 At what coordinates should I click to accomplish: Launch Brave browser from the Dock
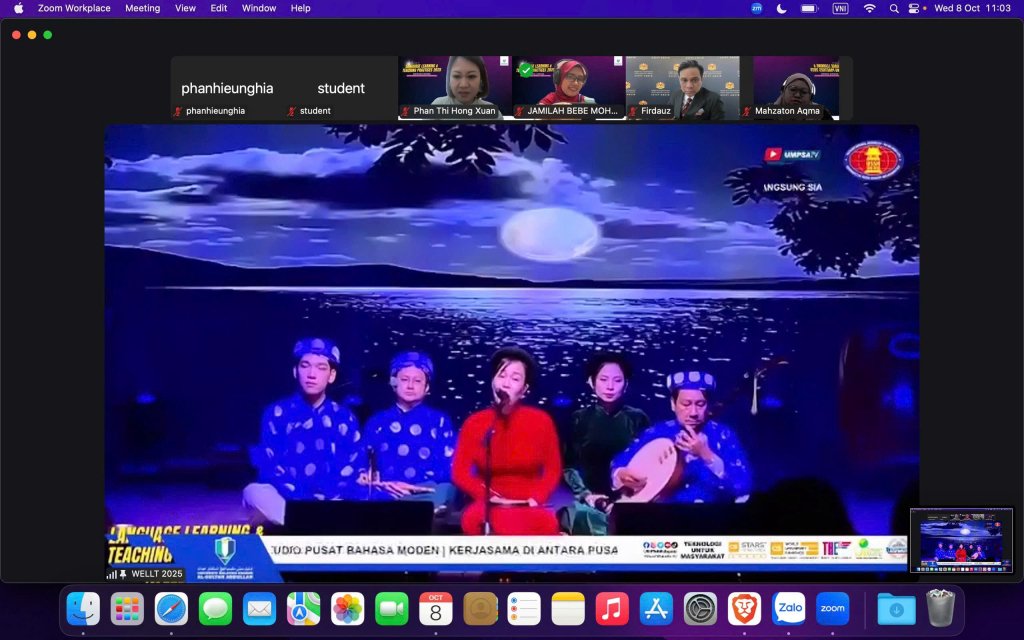pyautogui.click(x=744, y=609)
